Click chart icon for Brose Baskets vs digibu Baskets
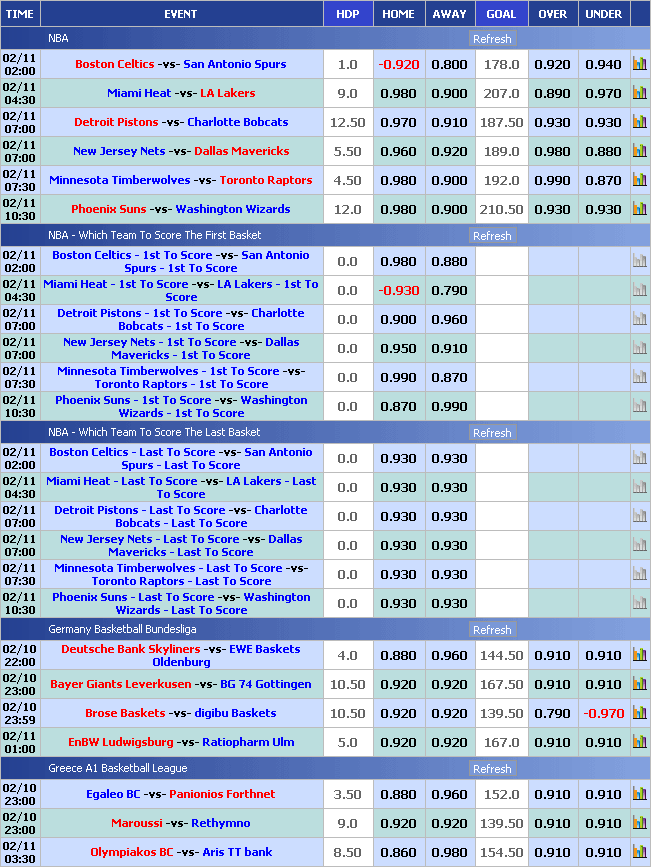 (x=639, y=713)
